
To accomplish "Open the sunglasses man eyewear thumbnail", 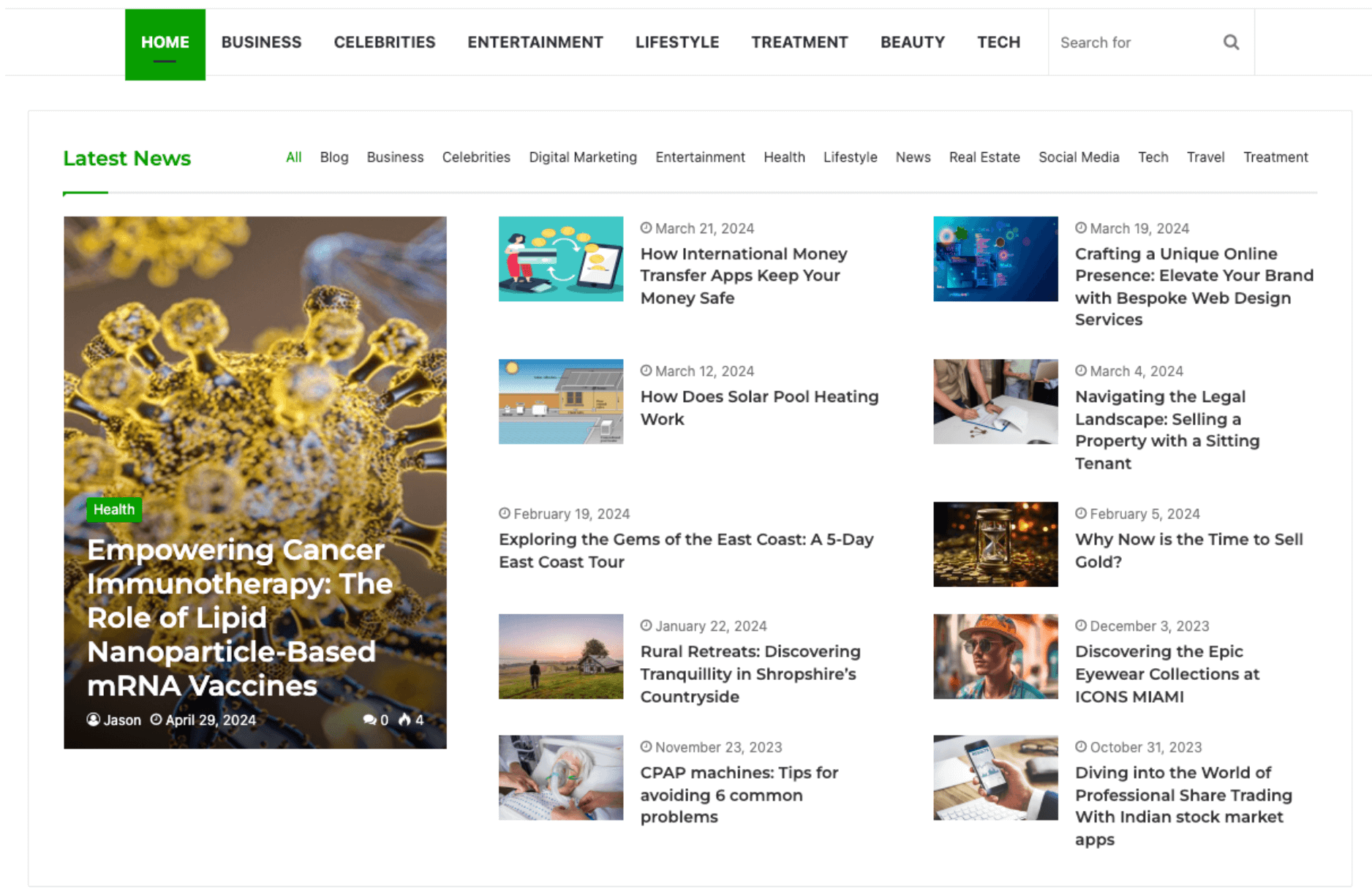I will [x=995, y=657].
